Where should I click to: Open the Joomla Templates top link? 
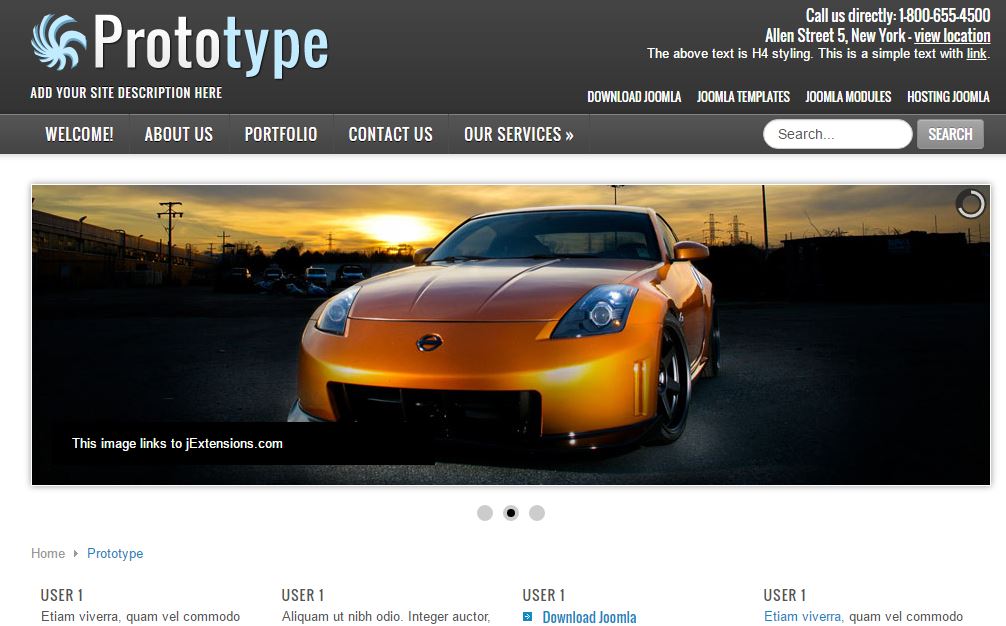pyautogui.click(x=743, y=97)
